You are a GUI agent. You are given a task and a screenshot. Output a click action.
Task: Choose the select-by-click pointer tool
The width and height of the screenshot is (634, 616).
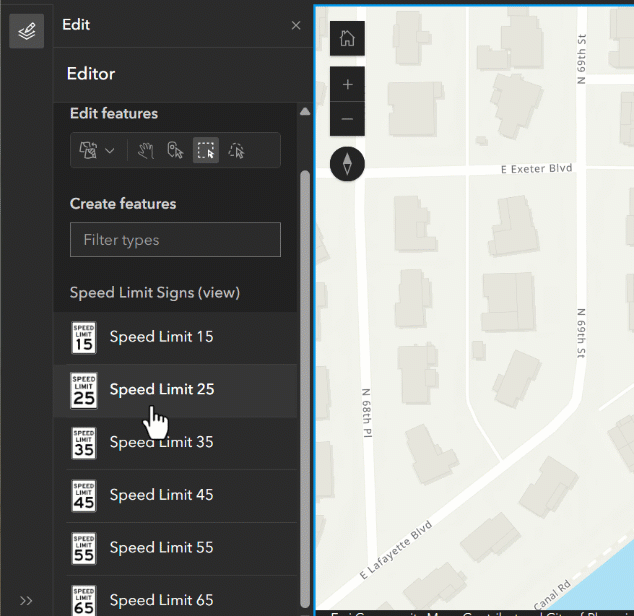(x=175, y=150)
